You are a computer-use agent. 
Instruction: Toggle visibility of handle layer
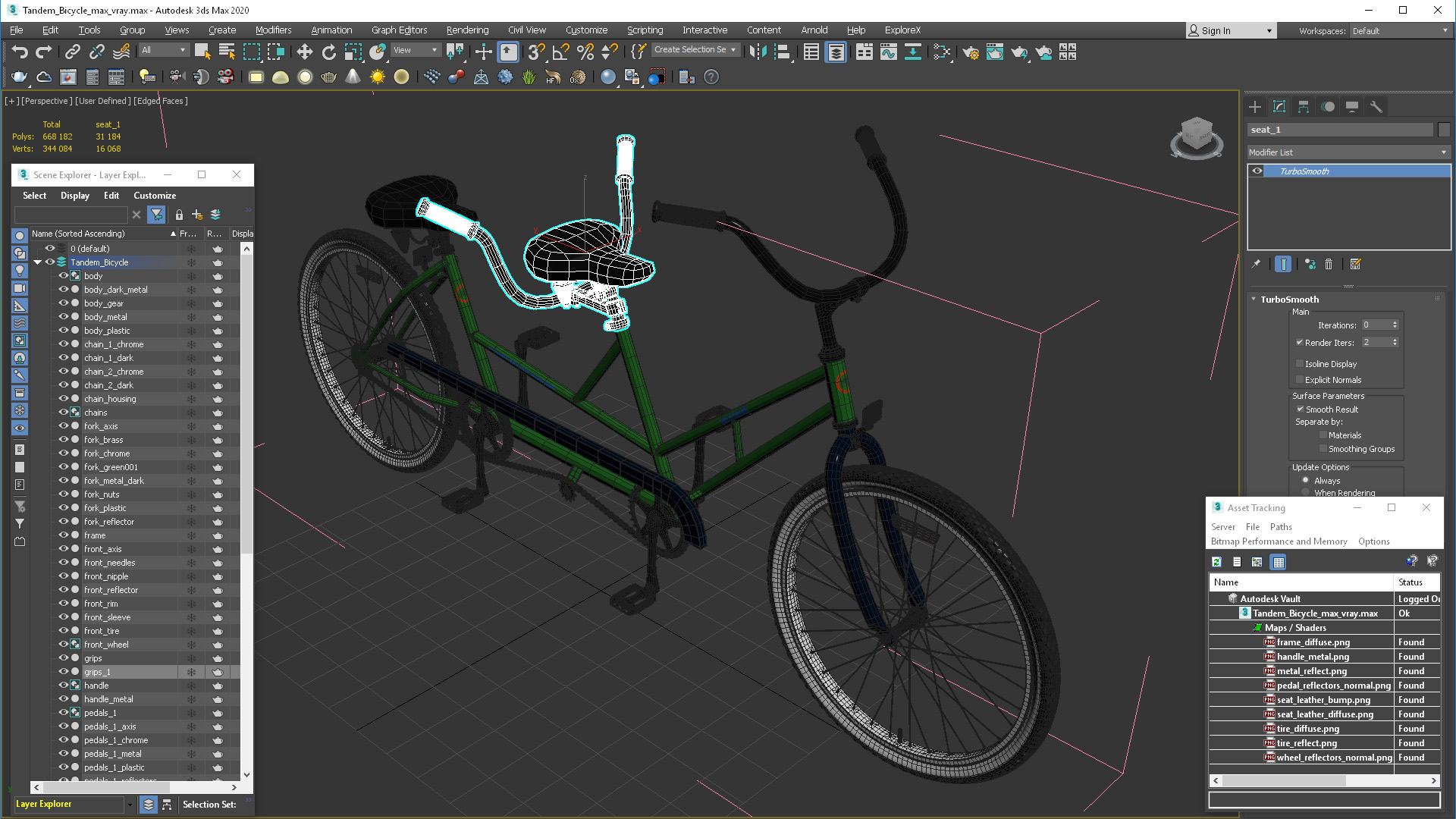tap(63, 685)
